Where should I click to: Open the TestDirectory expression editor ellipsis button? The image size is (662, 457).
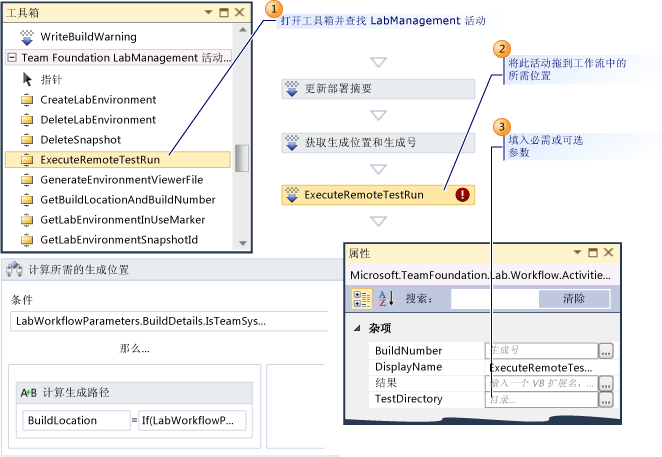pyautogui.click(x=605, y=400)
